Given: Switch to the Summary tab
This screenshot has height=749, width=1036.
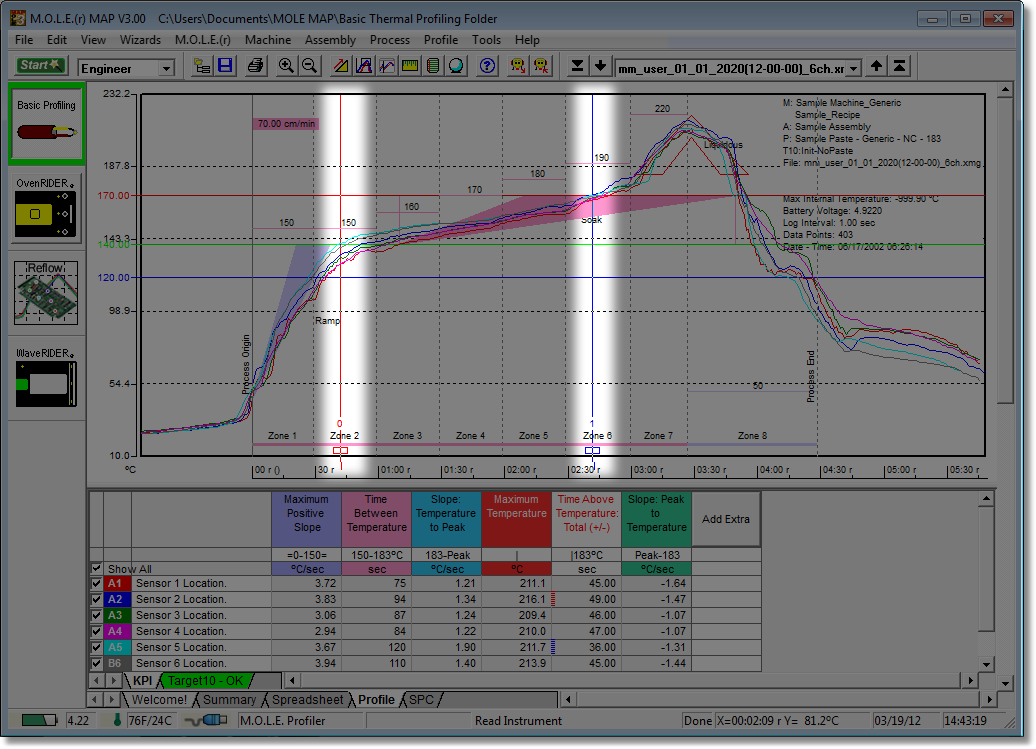Looking at the screenshot, I should click(229, 699).
